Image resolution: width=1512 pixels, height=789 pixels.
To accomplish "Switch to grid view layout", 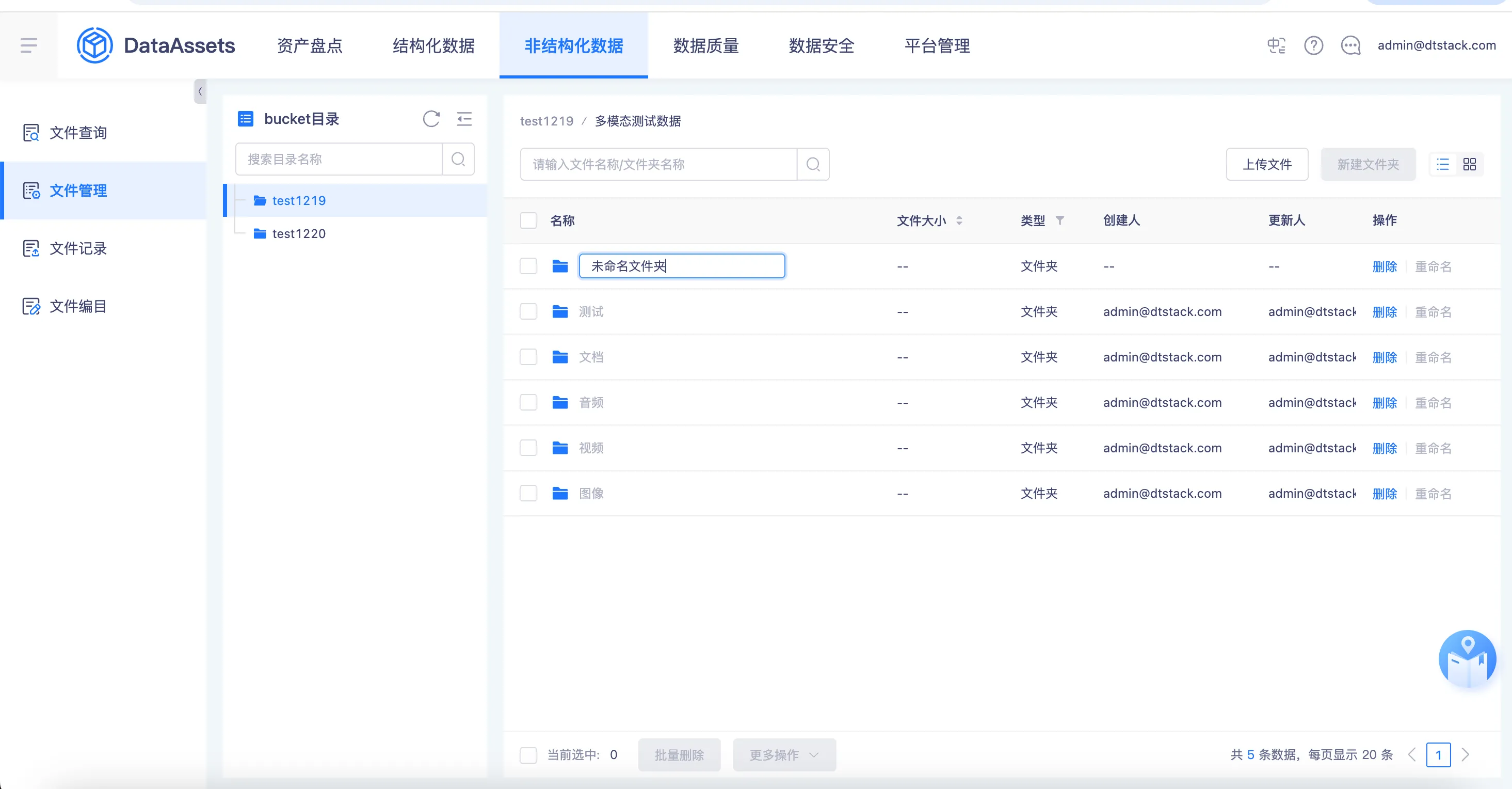I will (1469, 164).
